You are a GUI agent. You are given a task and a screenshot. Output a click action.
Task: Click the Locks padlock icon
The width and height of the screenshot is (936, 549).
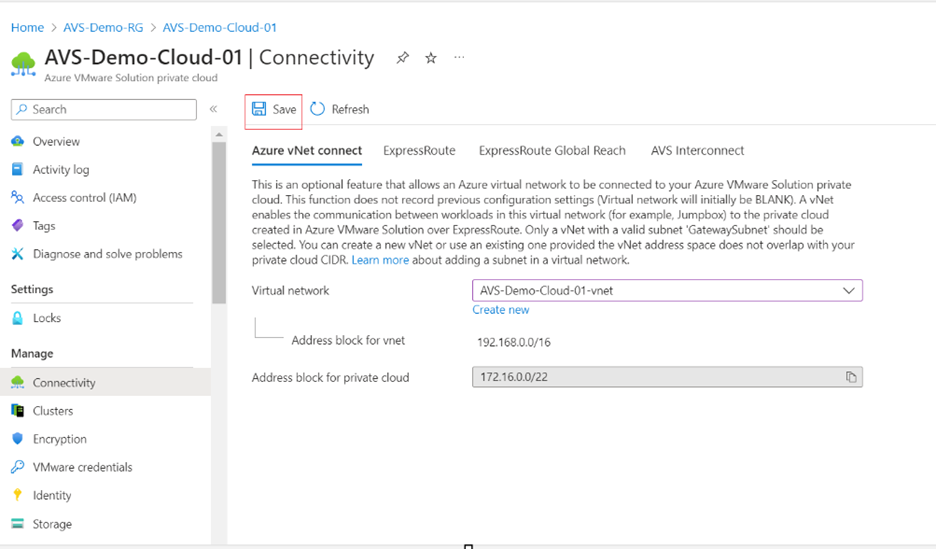pos(17,318)
